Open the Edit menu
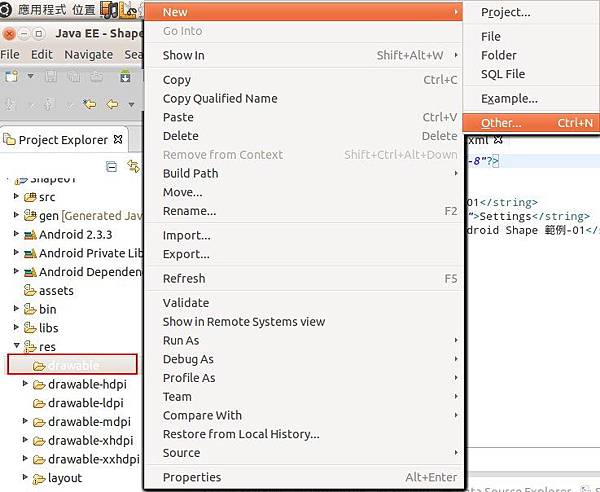 [42, 55]
